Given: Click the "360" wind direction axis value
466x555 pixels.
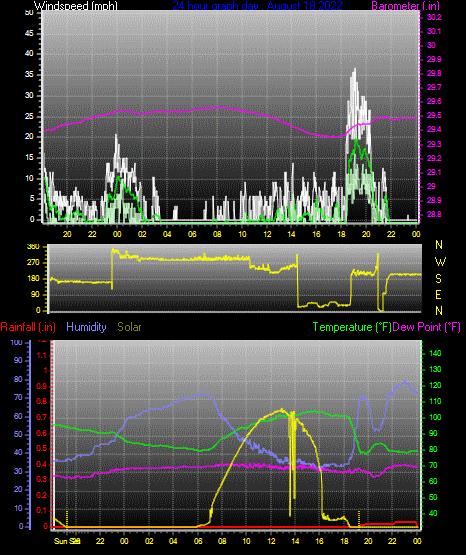Looking at the screenshot, I should click(x=33, y=247).
